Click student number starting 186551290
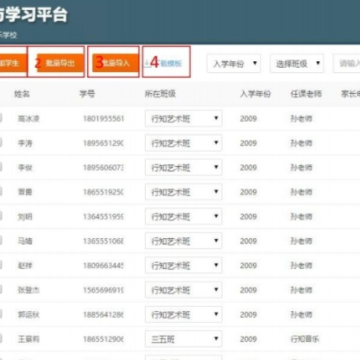The image size is (360, 360). [103, 339]
